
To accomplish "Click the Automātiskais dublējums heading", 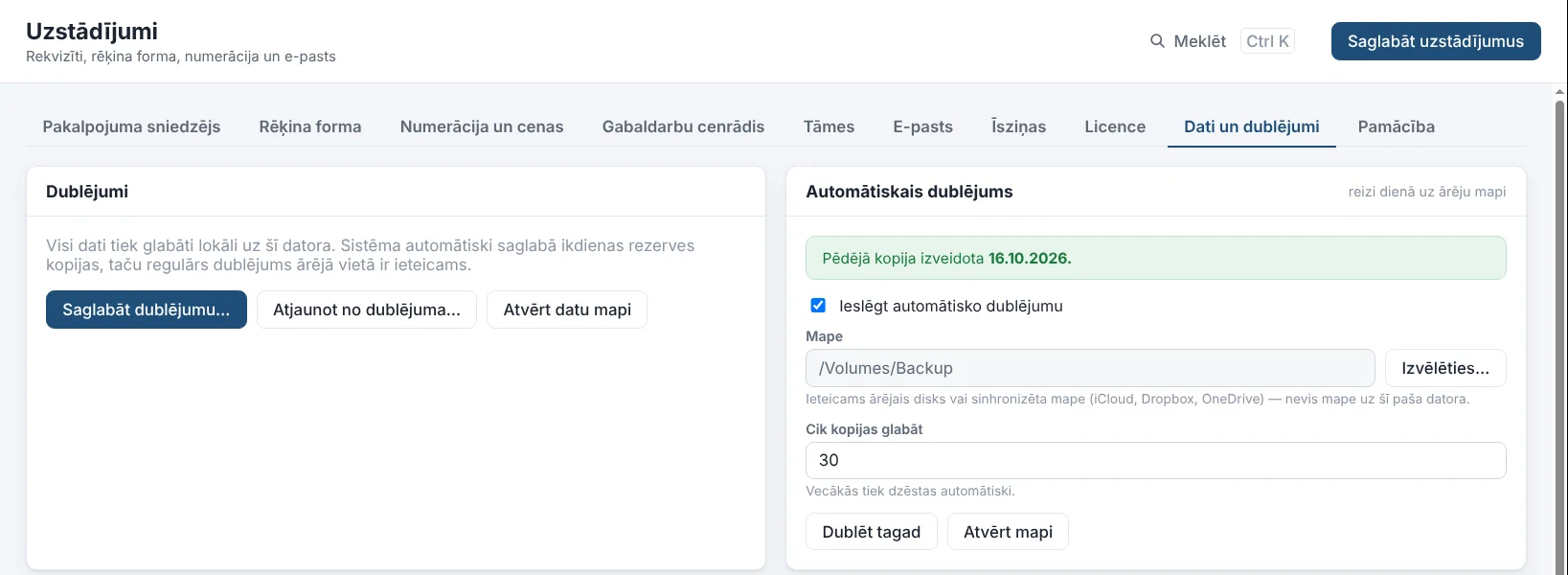I will pyautogui.click(x=909, y=192).
